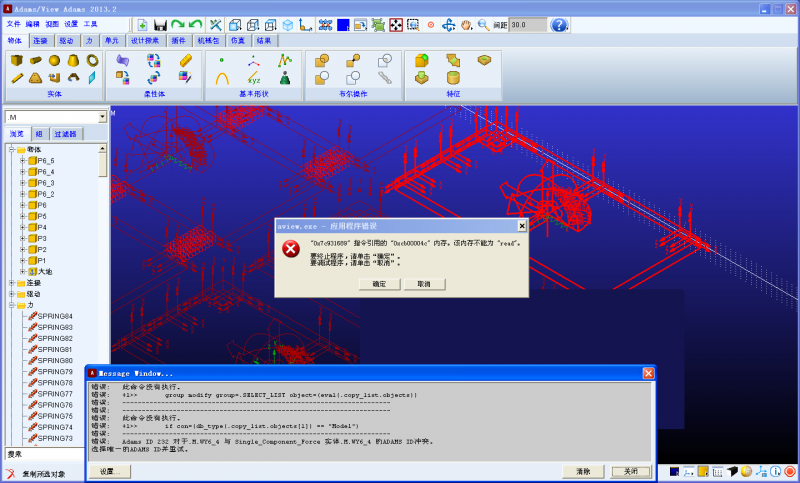Close the aview.exe error dialog
The image size is (800, 483).
click(x=521, y=226)
